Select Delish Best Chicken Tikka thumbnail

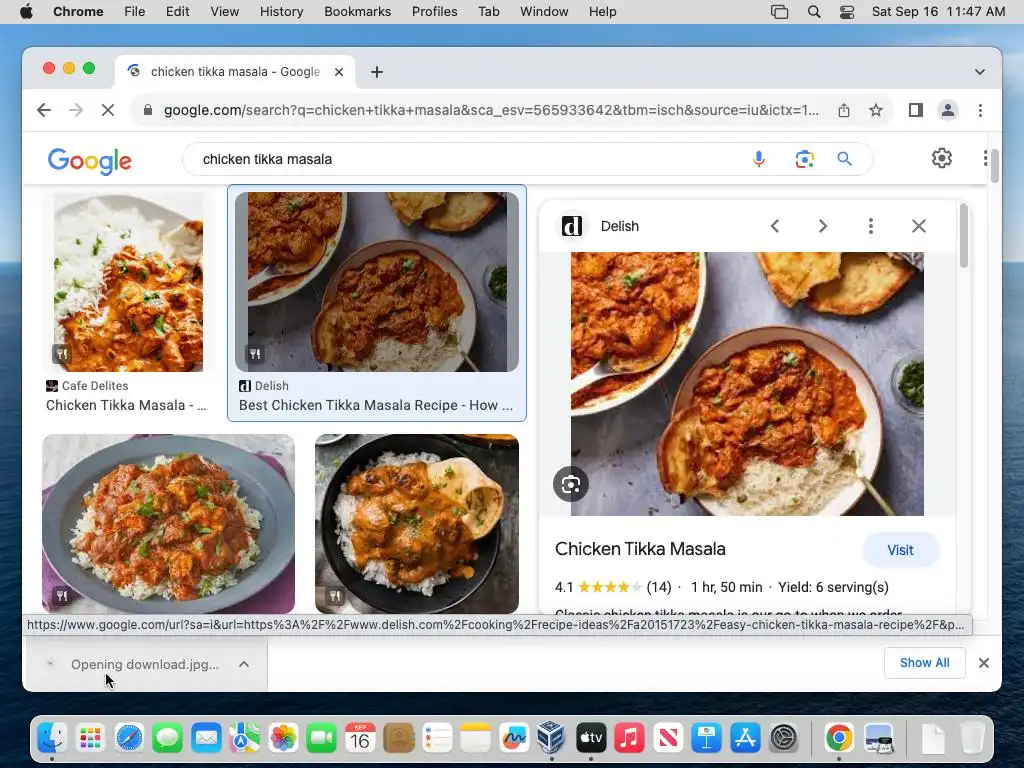377,282
